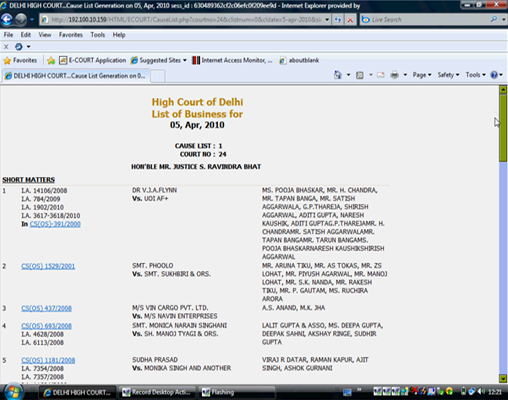Open the CS(OS) 1529/2001 case link
Image resolution: width=508 pixels, height=400 pixels.
pos(48,266)
